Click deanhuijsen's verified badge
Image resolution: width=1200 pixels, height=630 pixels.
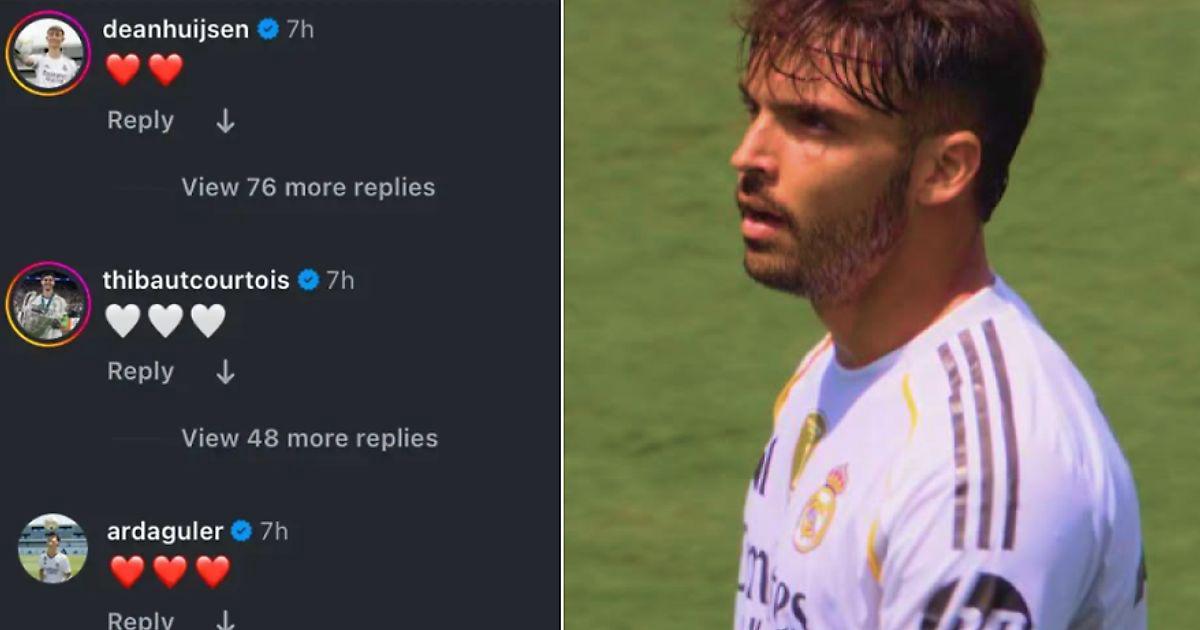268,30
